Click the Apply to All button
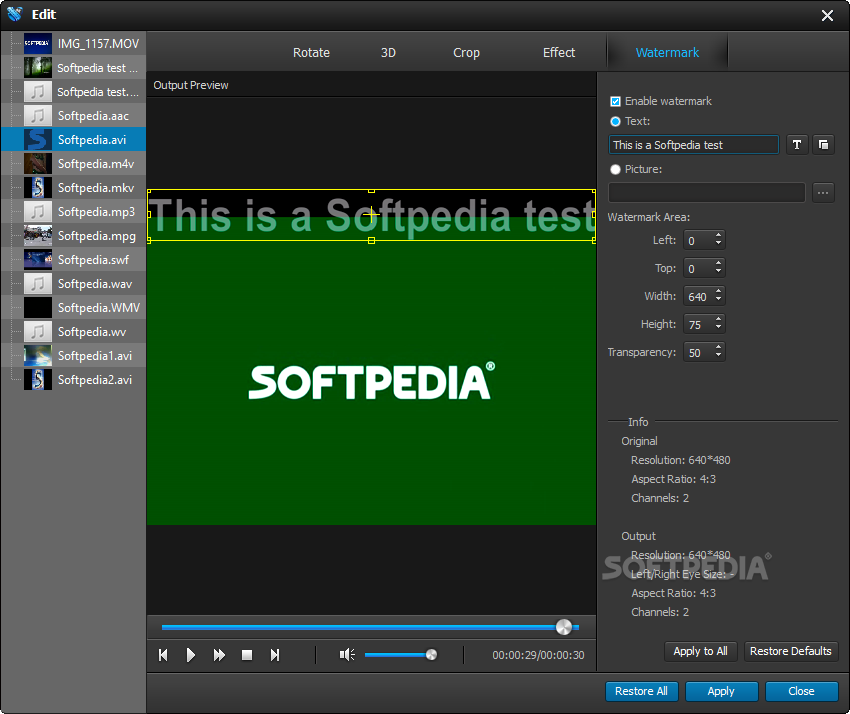The image size is (850, 714). pyautogui.click(x=700, y=651)
